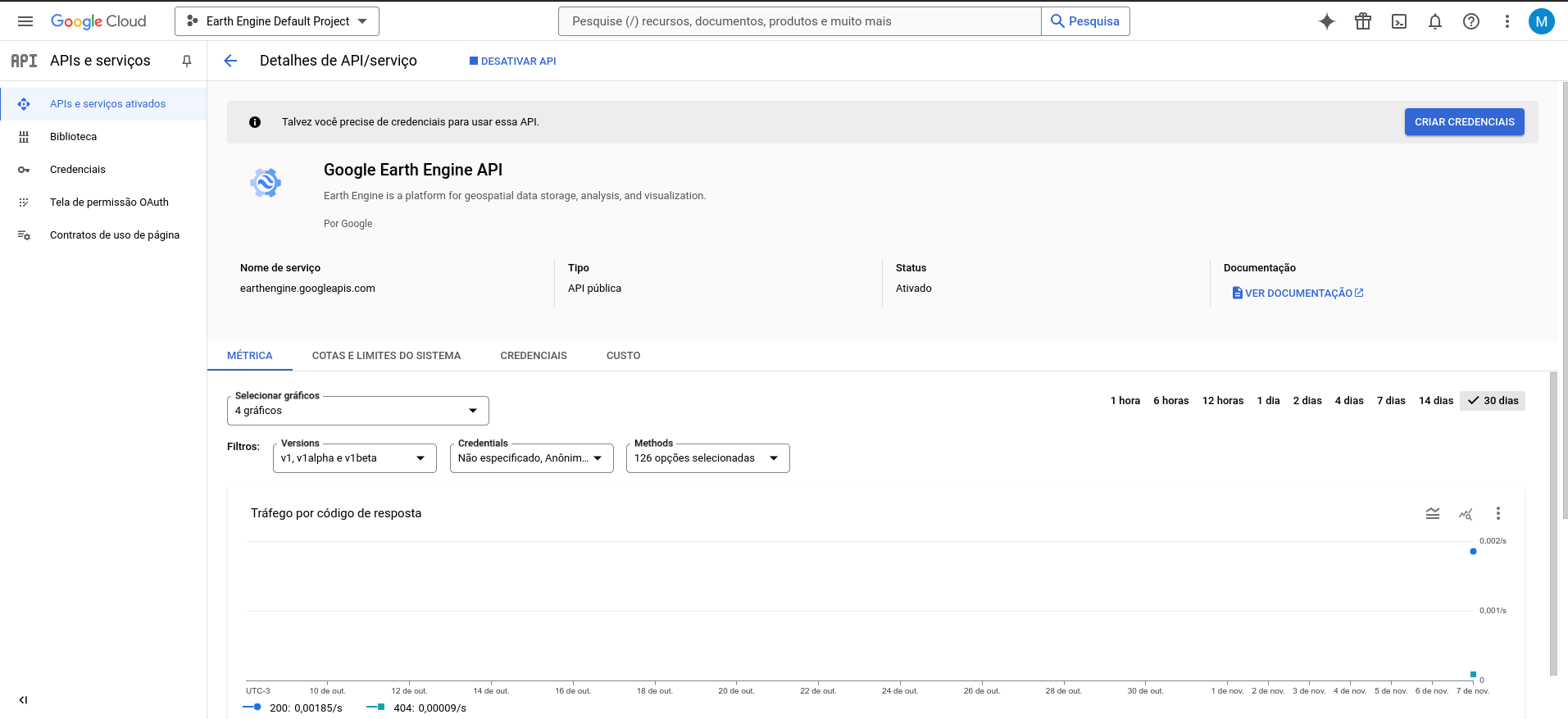Open Tela de permissão OAuth
This screenshot has height=719, width=1568.
pos(103,203)
